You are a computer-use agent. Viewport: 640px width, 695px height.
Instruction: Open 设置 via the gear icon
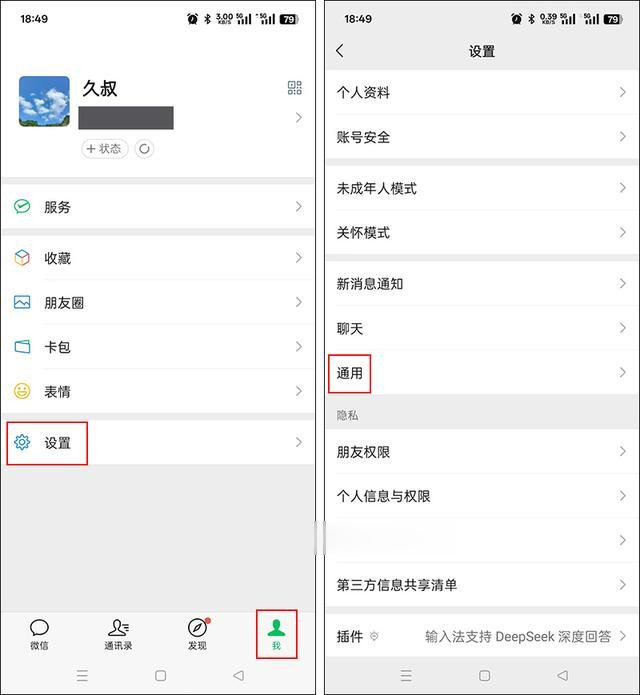22,442
